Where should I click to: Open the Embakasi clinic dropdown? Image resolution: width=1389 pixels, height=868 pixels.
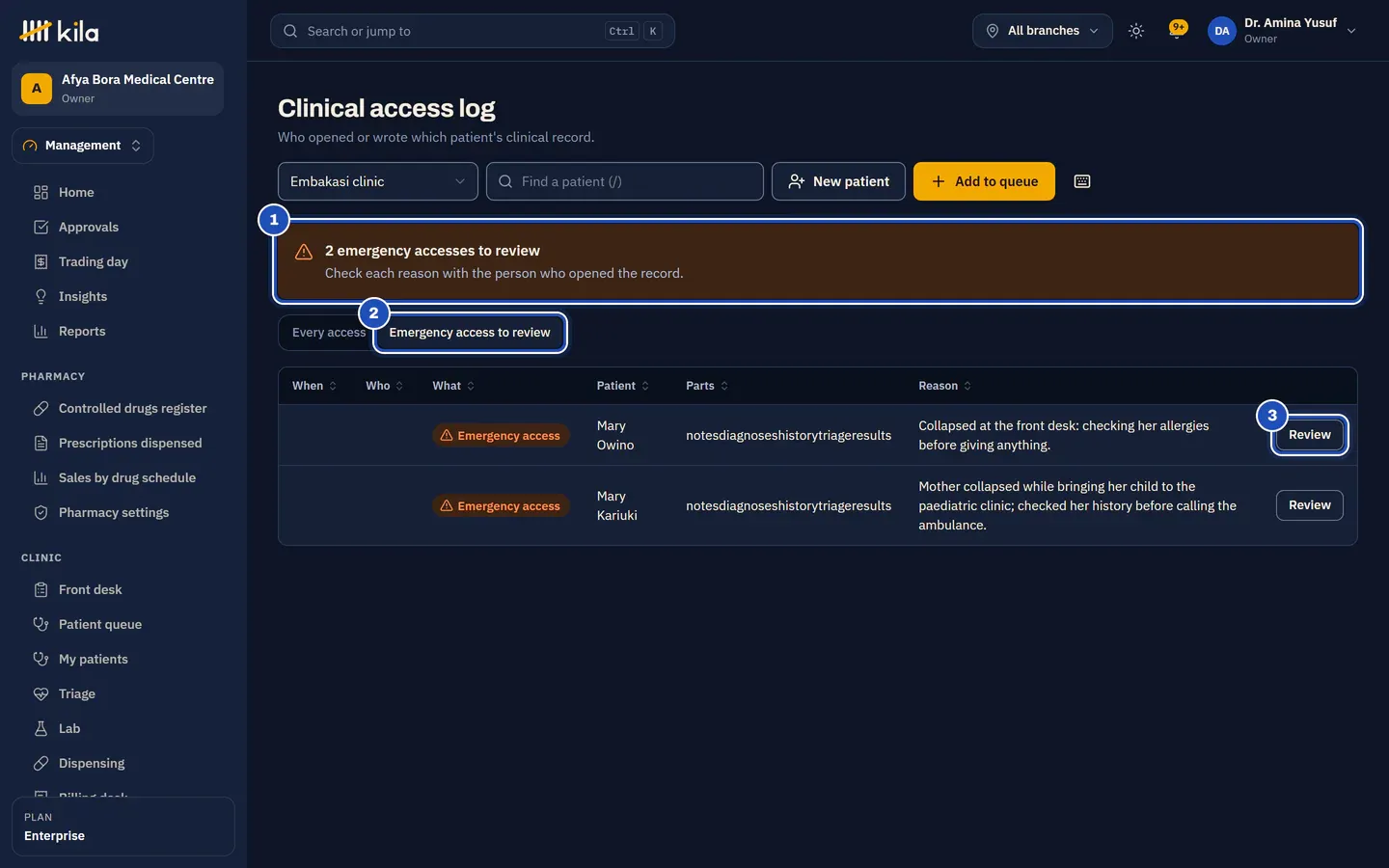pos(378,181)
